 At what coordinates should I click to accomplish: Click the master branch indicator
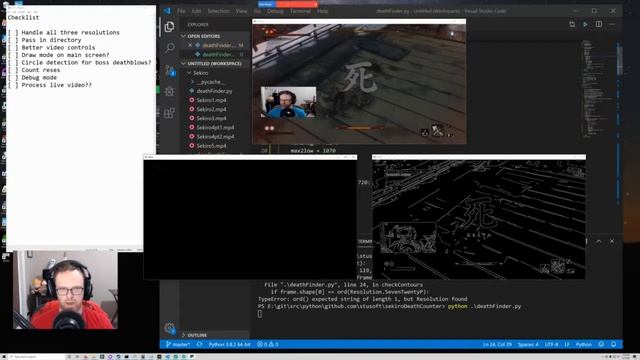click(178, 344)
